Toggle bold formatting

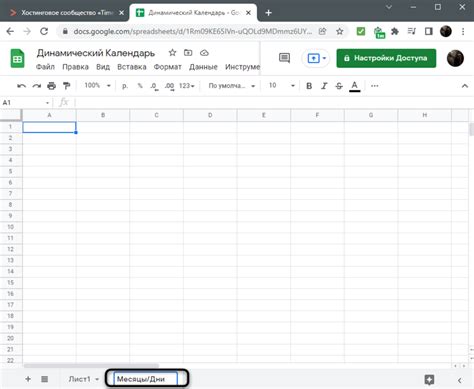309,86
